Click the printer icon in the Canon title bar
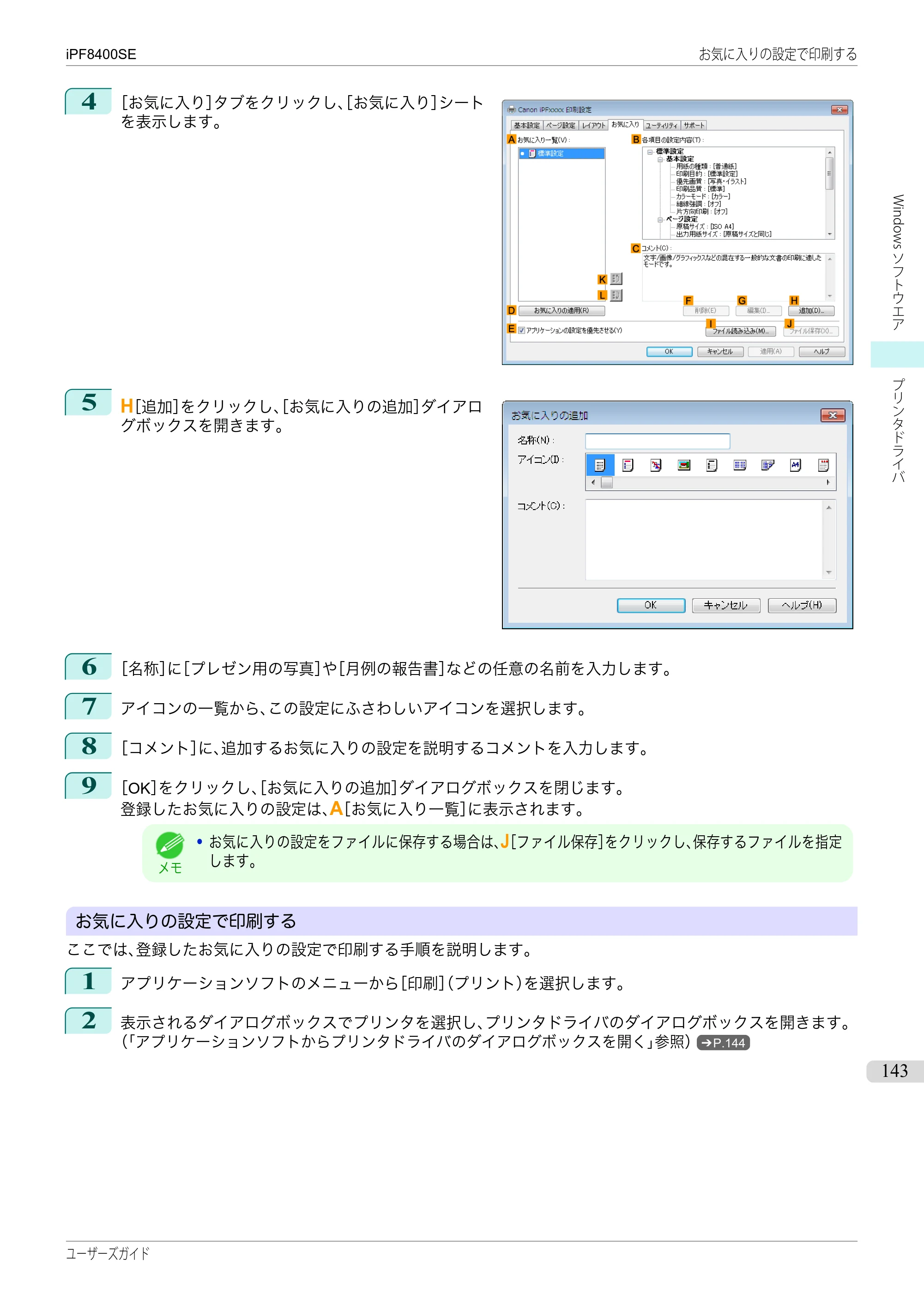 click(512, 110)
